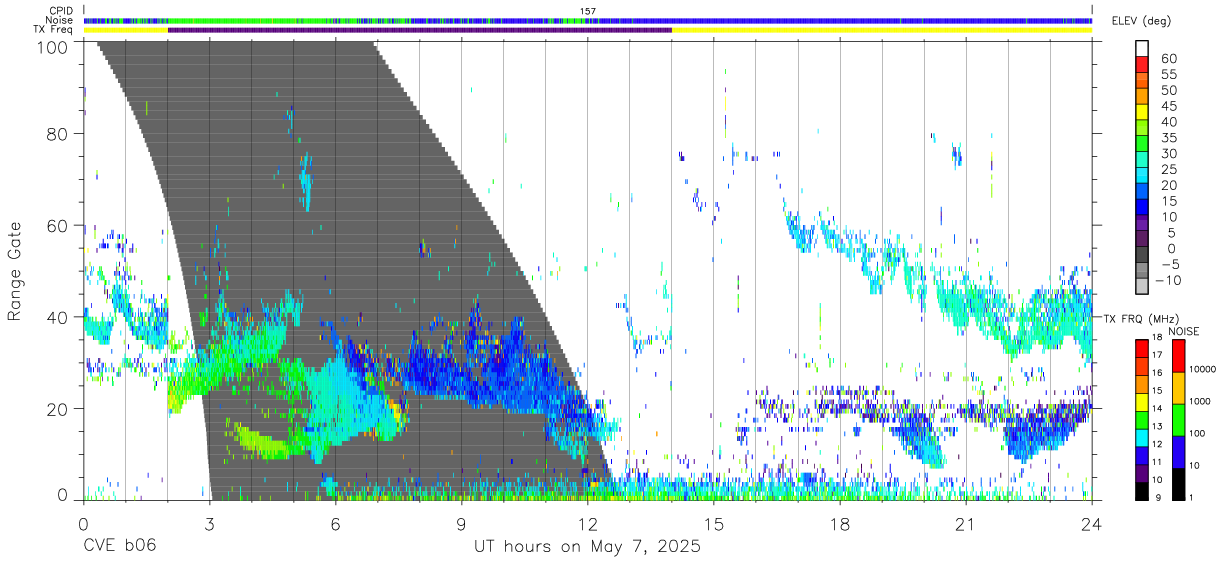Click the 3 tick label on the UT hours axis
The image size is (1228, 567).
point(209,523)
